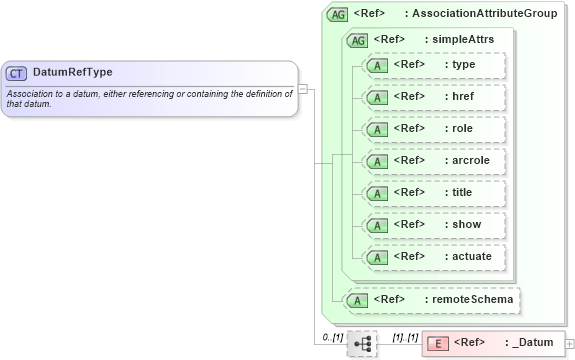Click the A icon beside href attribute
The height and width of the screenshot is (360, 575).
point(377,98)
